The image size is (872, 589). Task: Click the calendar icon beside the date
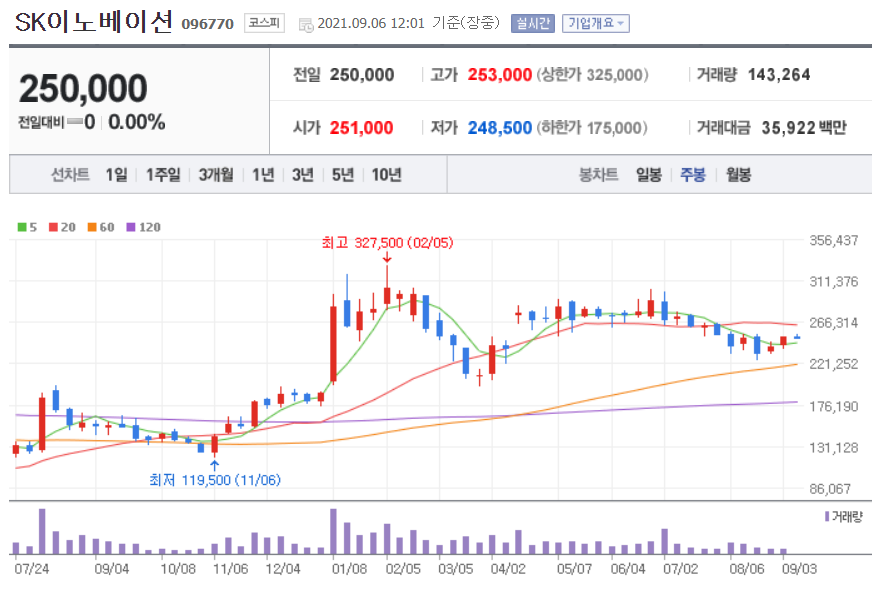[306, 24]
